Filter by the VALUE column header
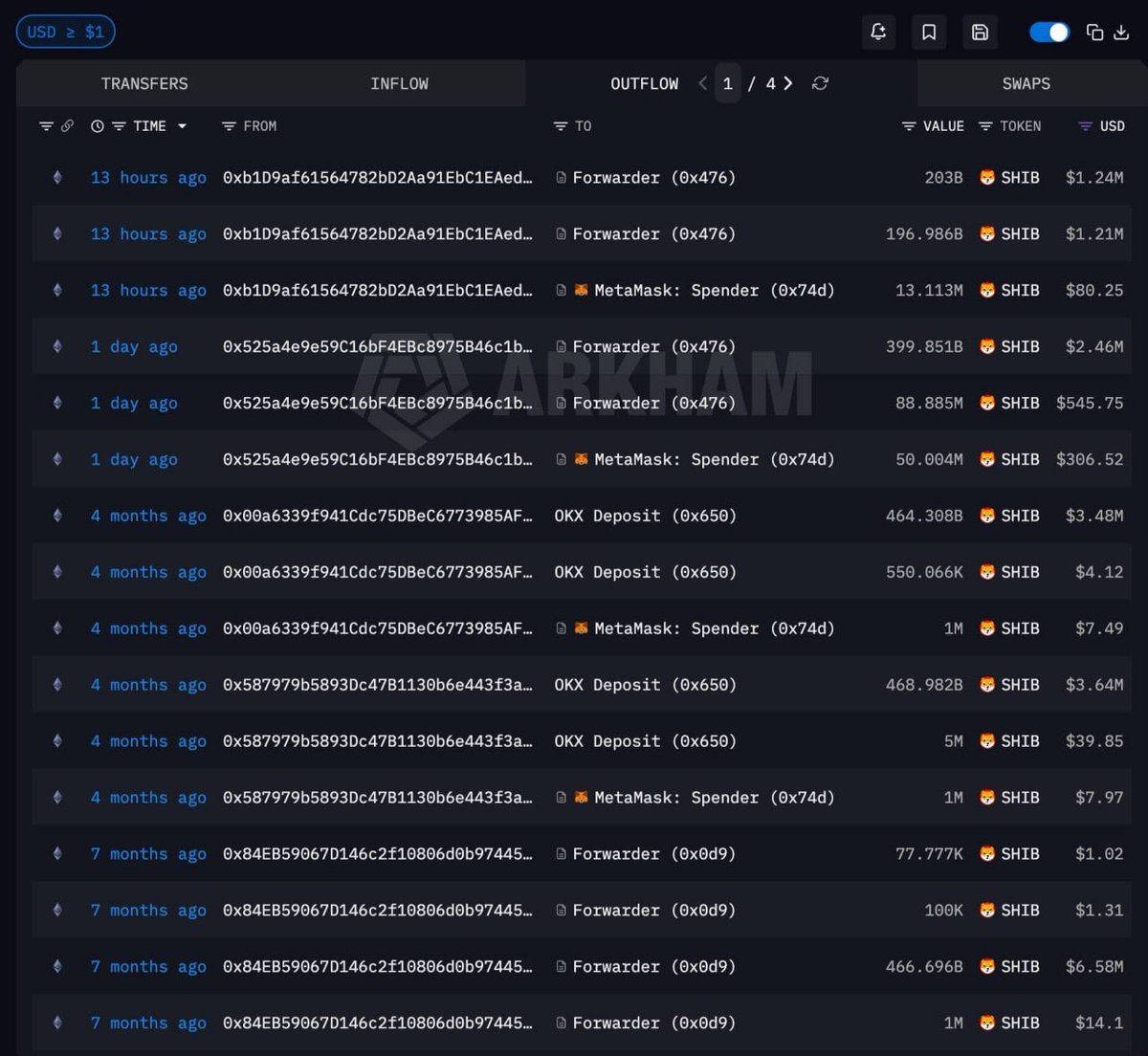This screenshot has width=1148, height=1056. coord(933,126)
